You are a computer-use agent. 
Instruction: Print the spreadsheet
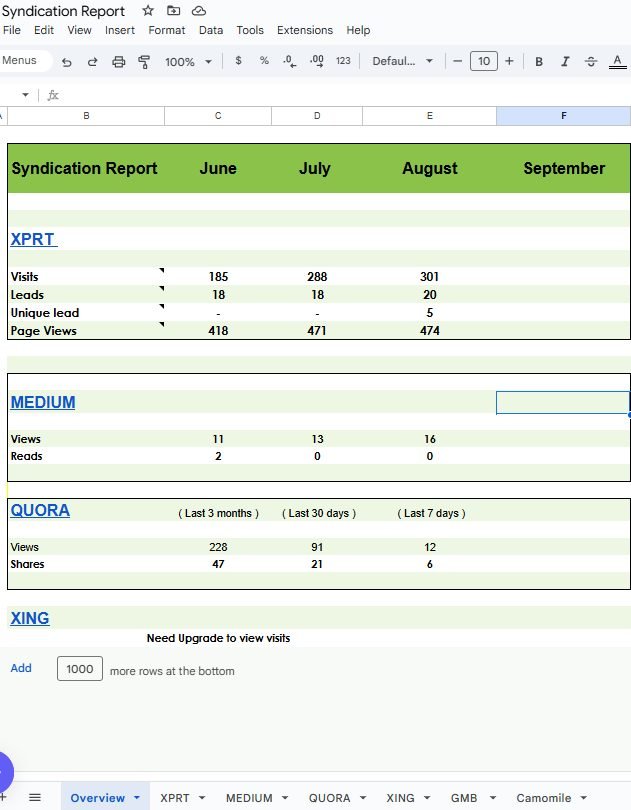click(118, 62)
